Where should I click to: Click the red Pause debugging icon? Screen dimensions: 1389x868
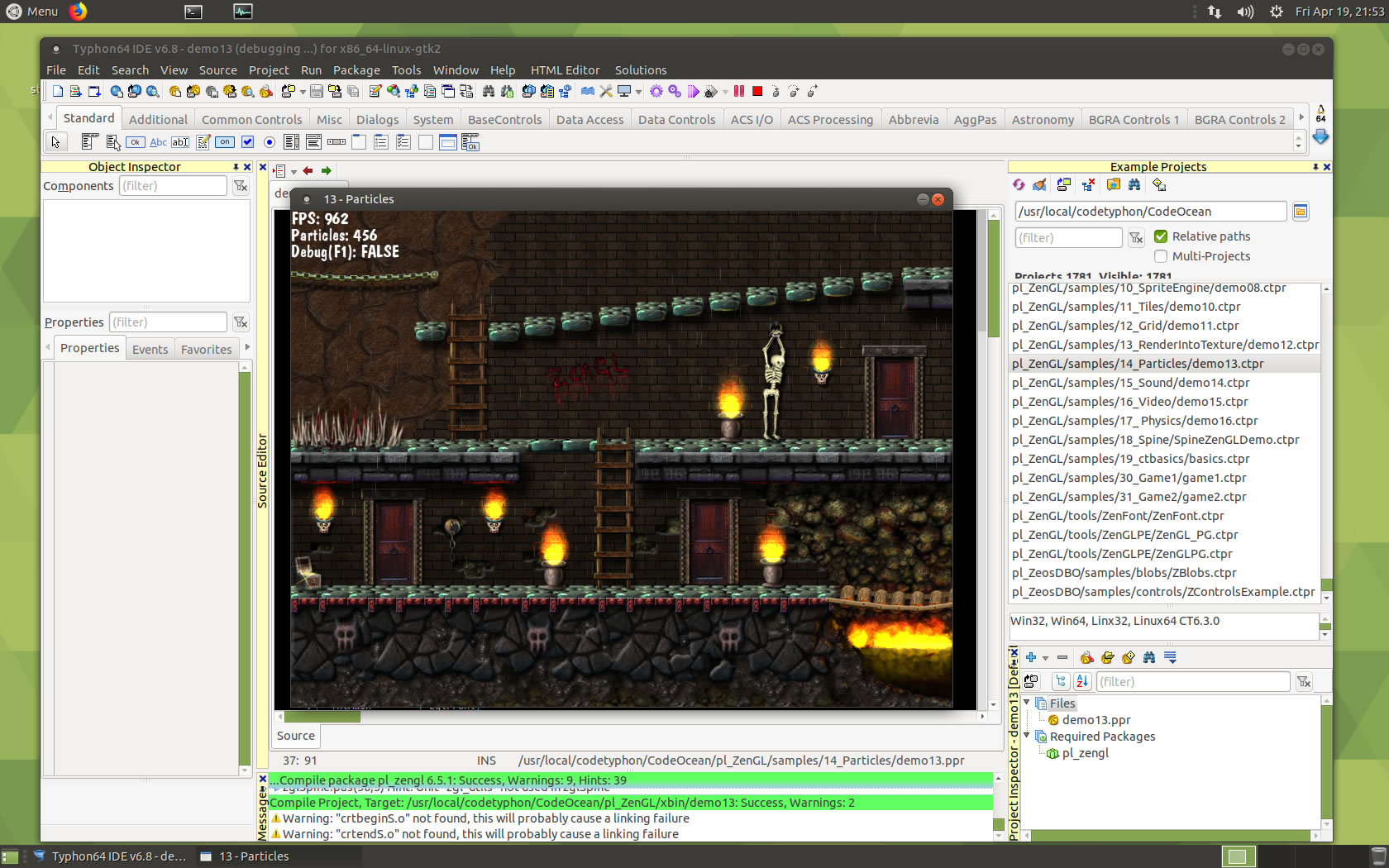(739, 91)
